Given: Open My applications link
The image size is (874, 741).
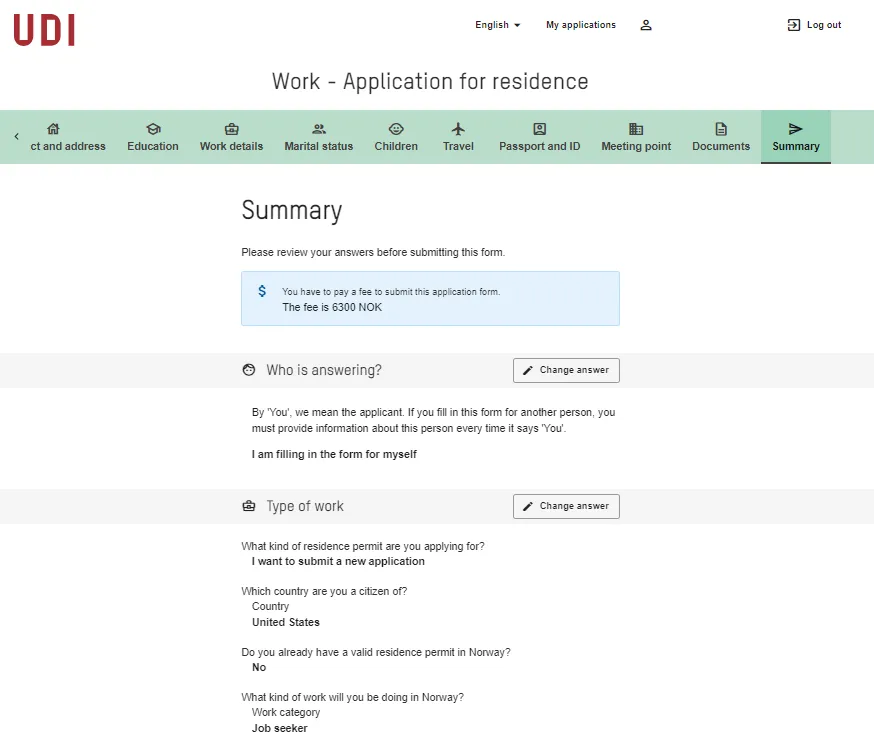Looking at the screenshot, I should 581,25.
